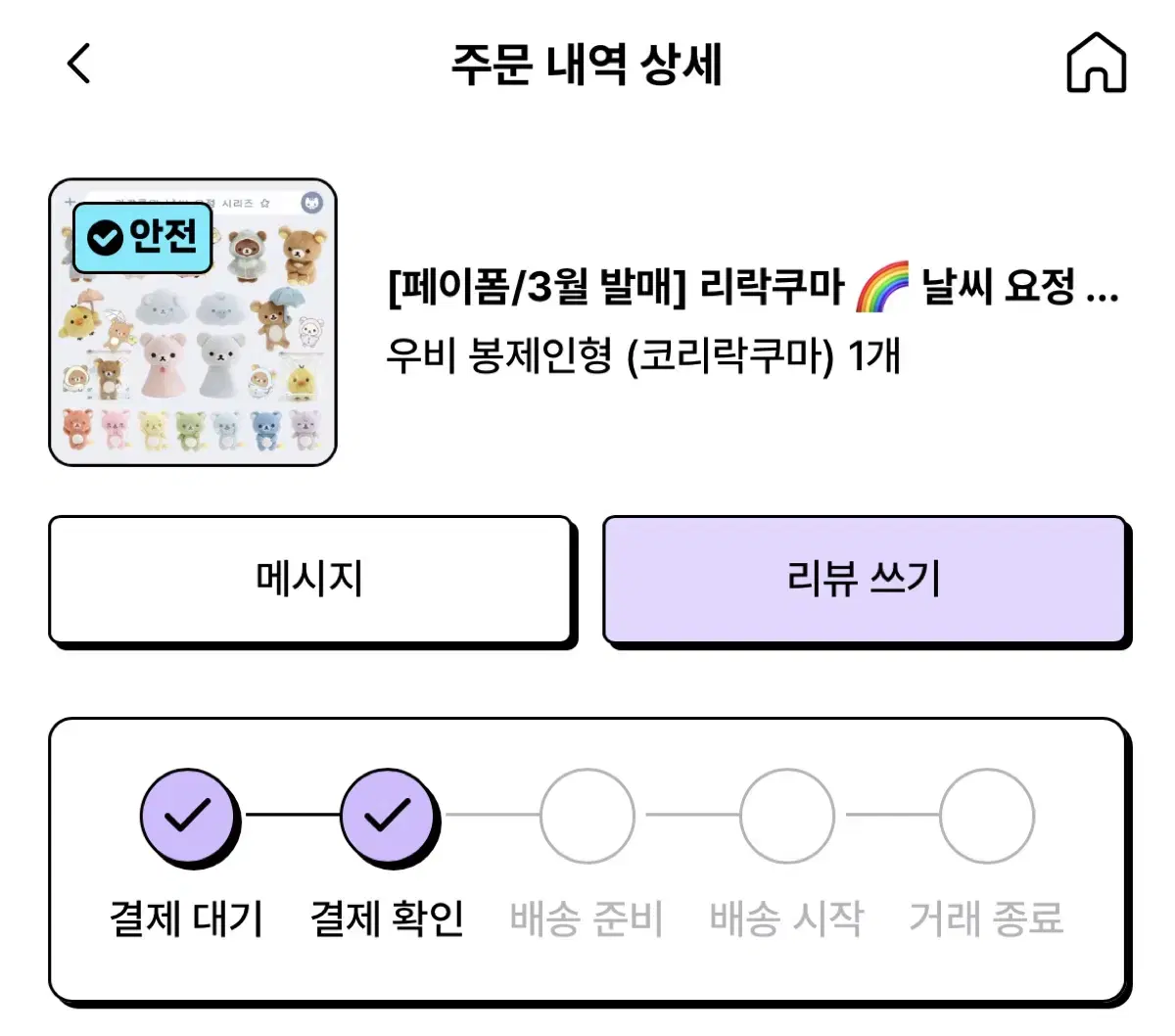Image resolution: width=1175 pixels, height=1036 pixels.
Task: Select the checked 결제 확인 step circle
Action: pos(389,816)
